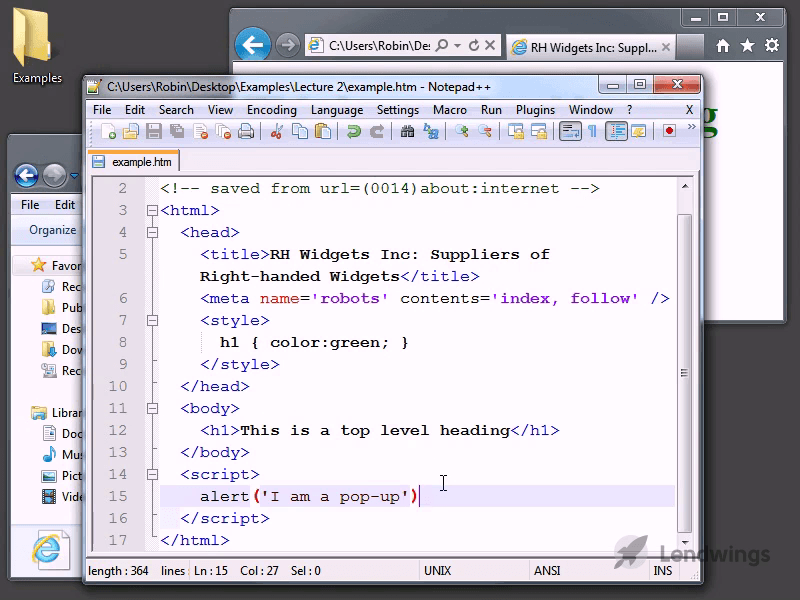Refresh the page in Internet Explorer
The height and width of the screenshot is (600, 800).
[474, 45]
